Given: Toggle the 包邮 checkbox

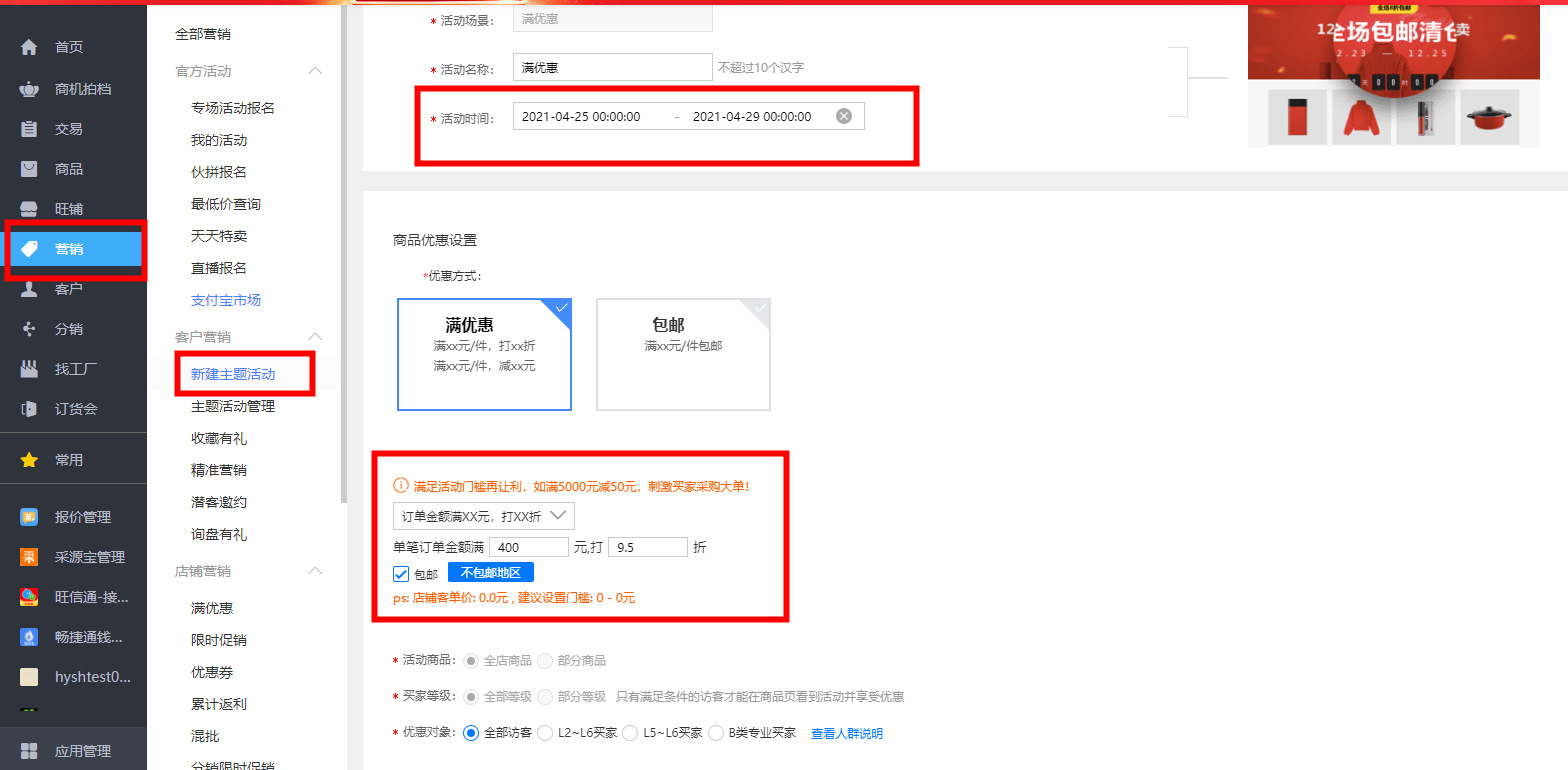Looking at the screenshot, I should click(401, 574).
